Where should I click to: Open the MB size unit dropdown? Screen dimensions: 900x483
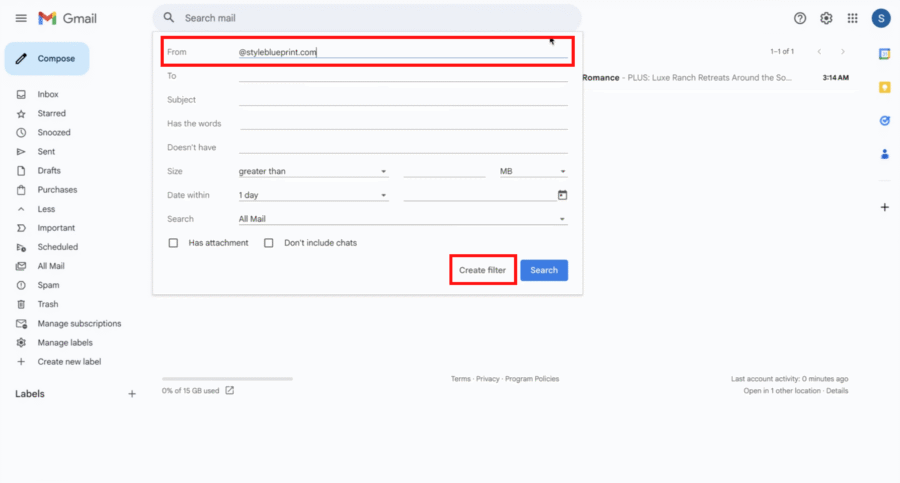[533, 171]
